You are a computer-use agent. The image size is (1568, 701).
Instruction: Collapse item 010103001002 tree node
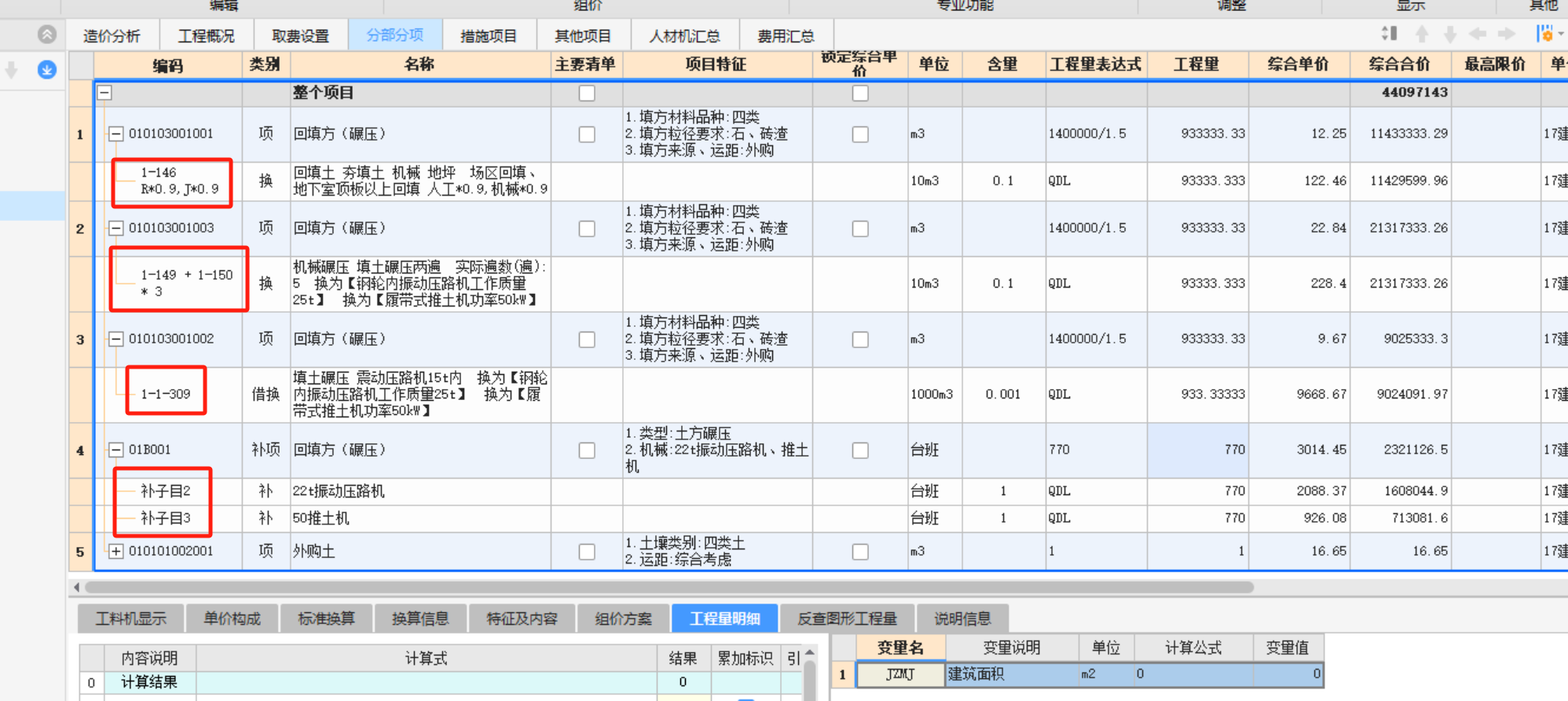[116, 339]
